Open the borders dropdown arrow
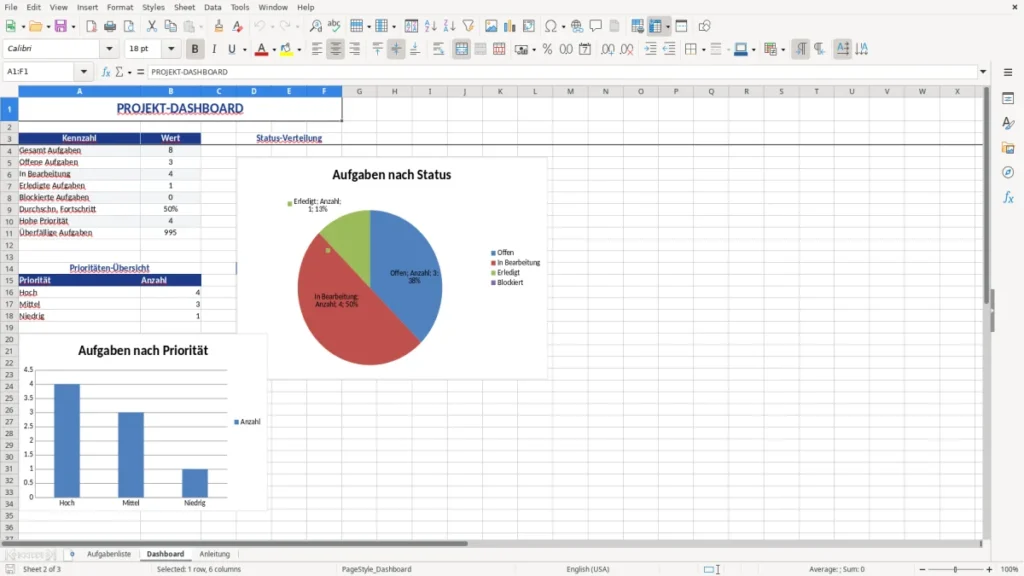The image size is (1024, 576). [x=703, y=50]
